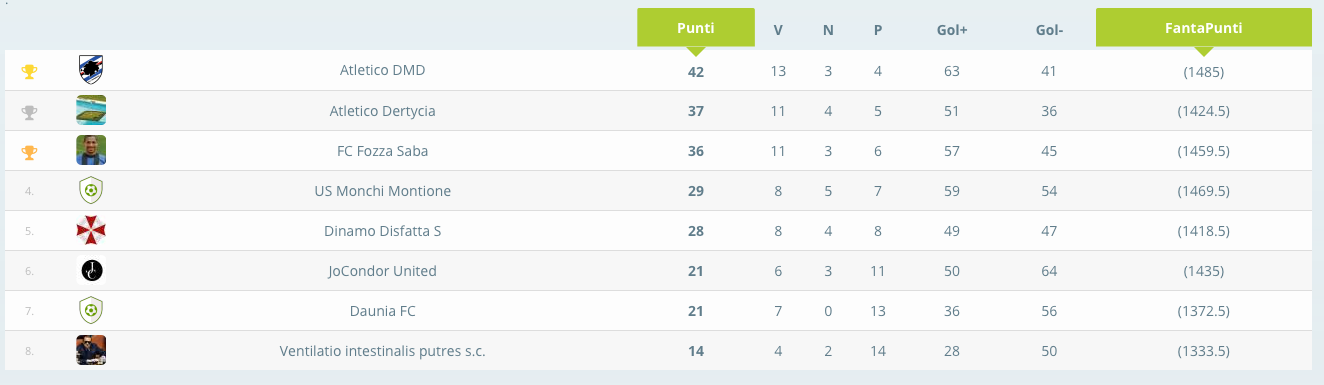1324x385 pixels.
Task: Sort standings by the Punti column
Action: [x=696, y=28]
